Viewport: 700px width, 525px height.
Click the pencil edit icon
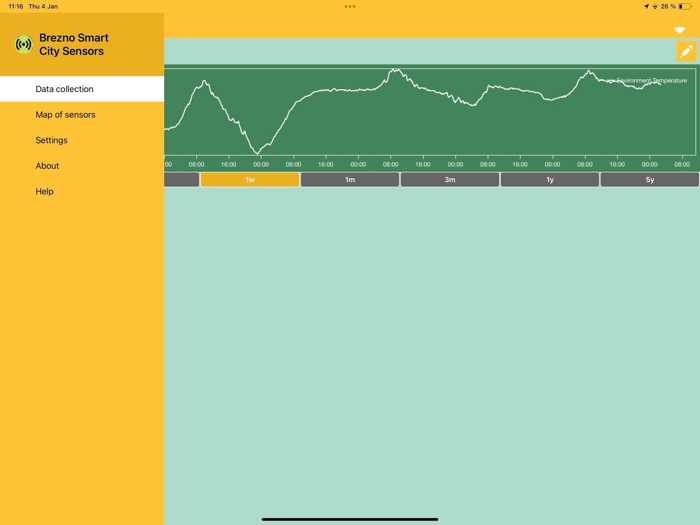click(686, 51)
